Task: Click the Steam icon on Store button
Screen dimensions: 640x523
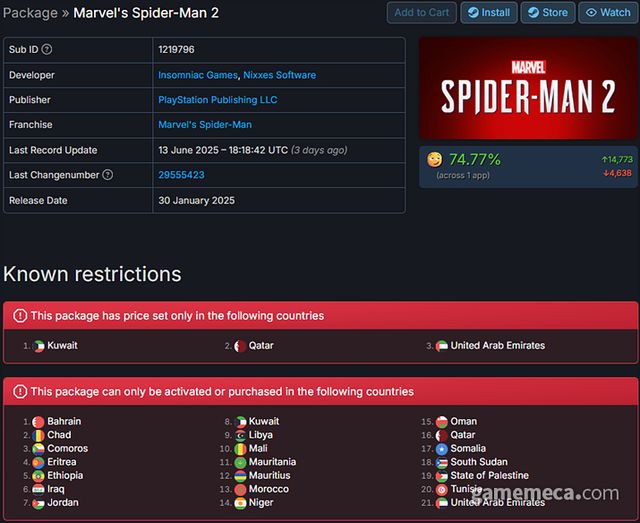Action: click(x=533, y=13)
